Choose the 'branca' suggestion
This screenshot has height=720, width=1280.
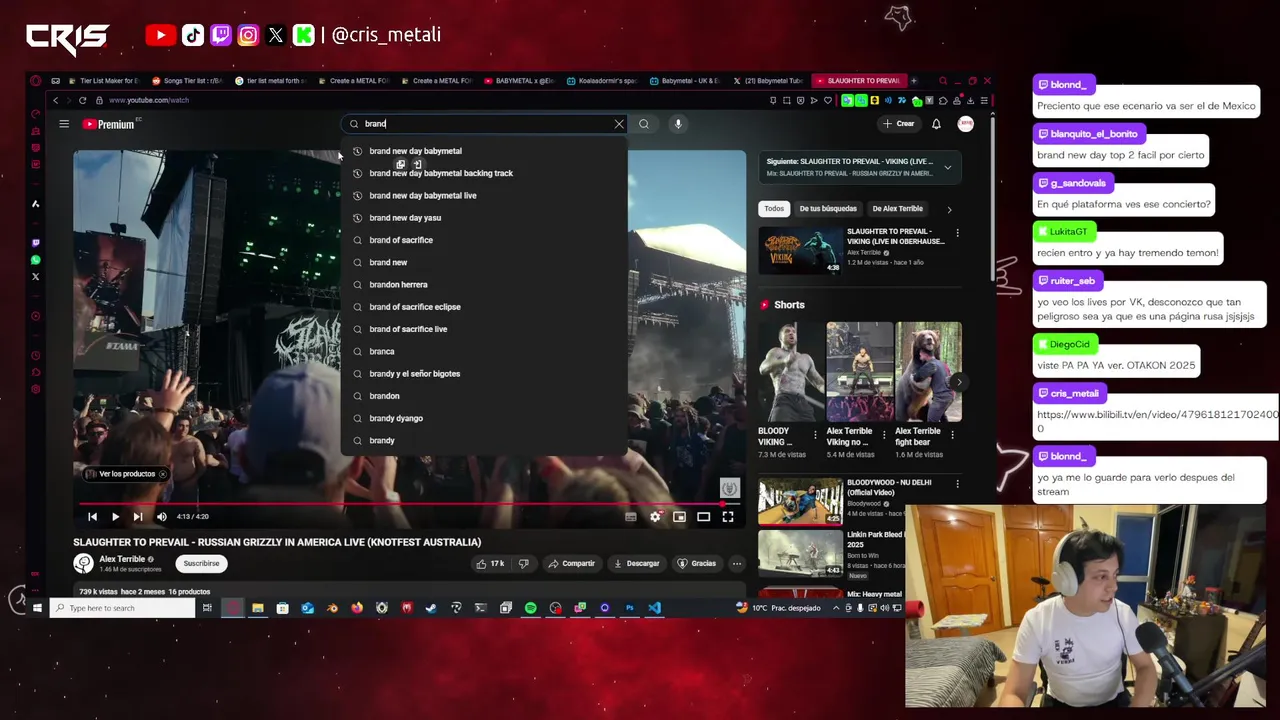484,352
